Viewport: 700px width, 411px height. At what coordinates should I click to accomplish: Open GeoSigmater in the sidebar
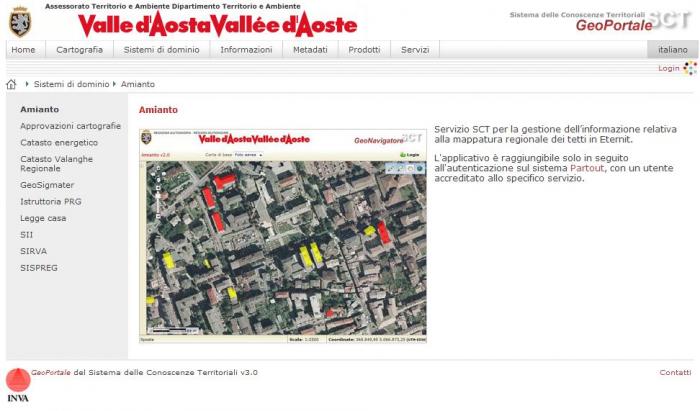coord(47,185)
